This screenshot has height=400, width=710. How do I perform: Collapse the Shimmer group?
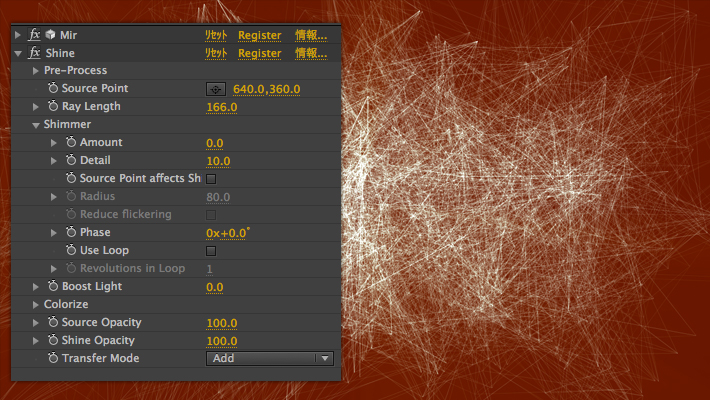(x=36, y=125)
